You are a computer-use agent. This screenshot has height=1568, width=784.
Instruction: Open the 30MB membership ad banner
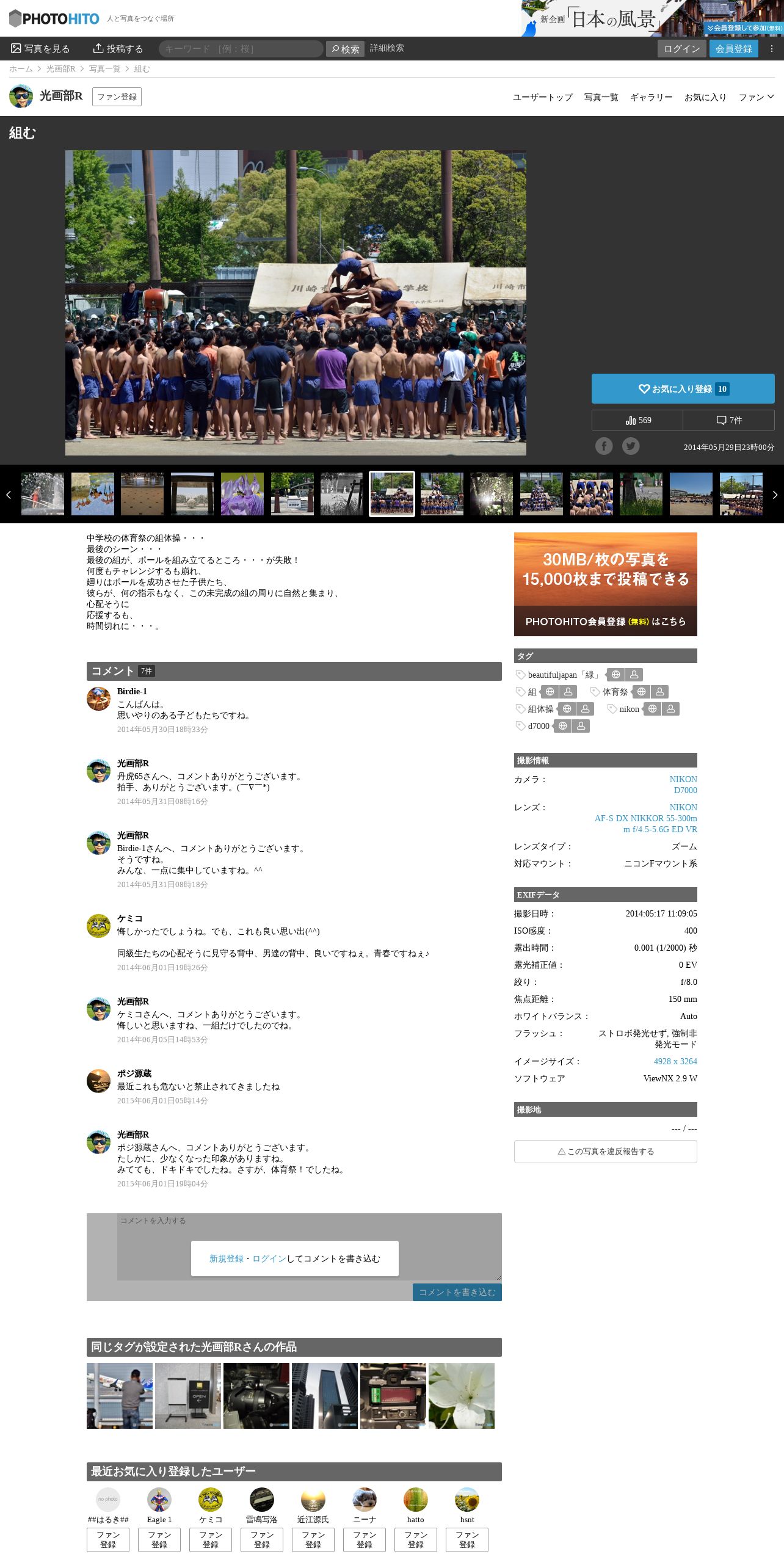(x=606, y=584)
